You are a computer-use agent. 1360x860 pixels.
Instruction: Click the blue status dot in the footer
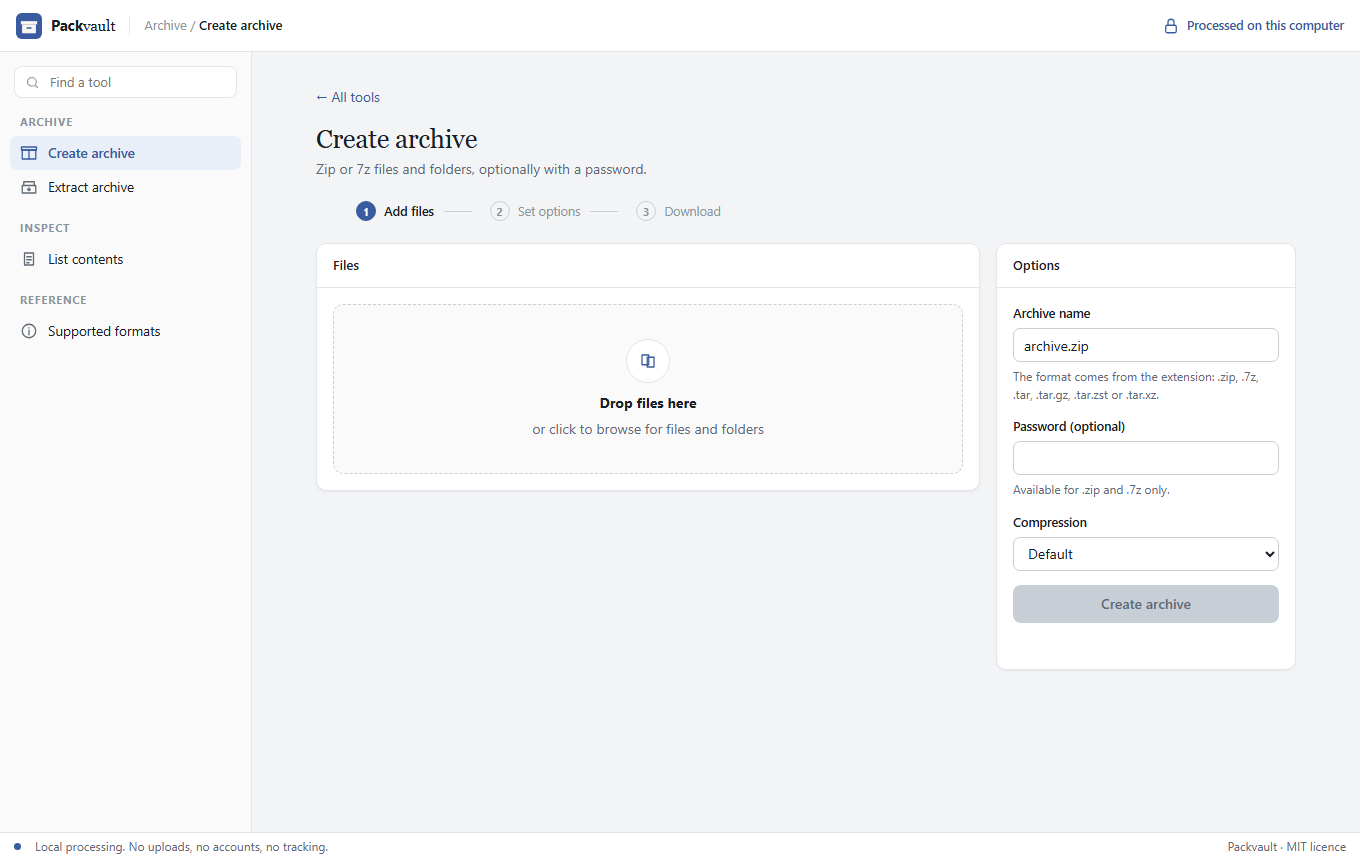[x=17, y=847]
